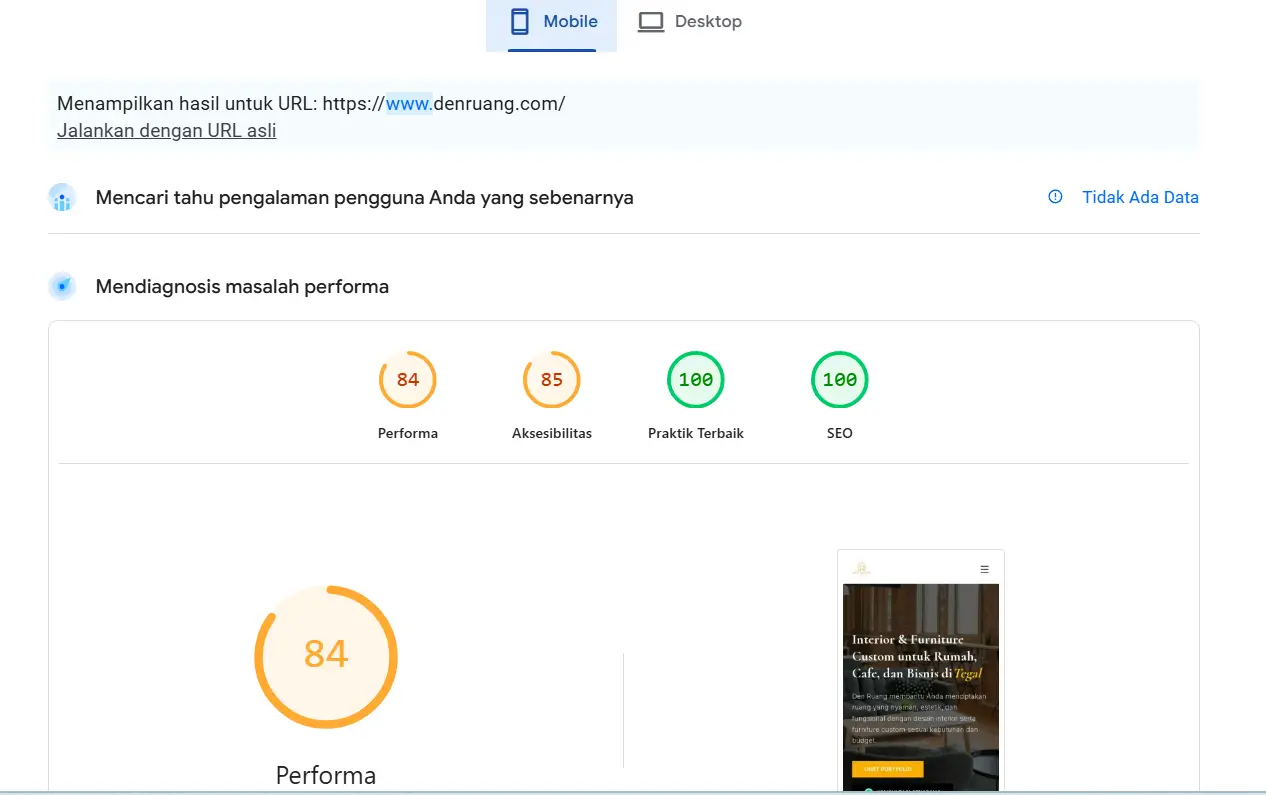Switch to the Mobile tab

point(551,23)
